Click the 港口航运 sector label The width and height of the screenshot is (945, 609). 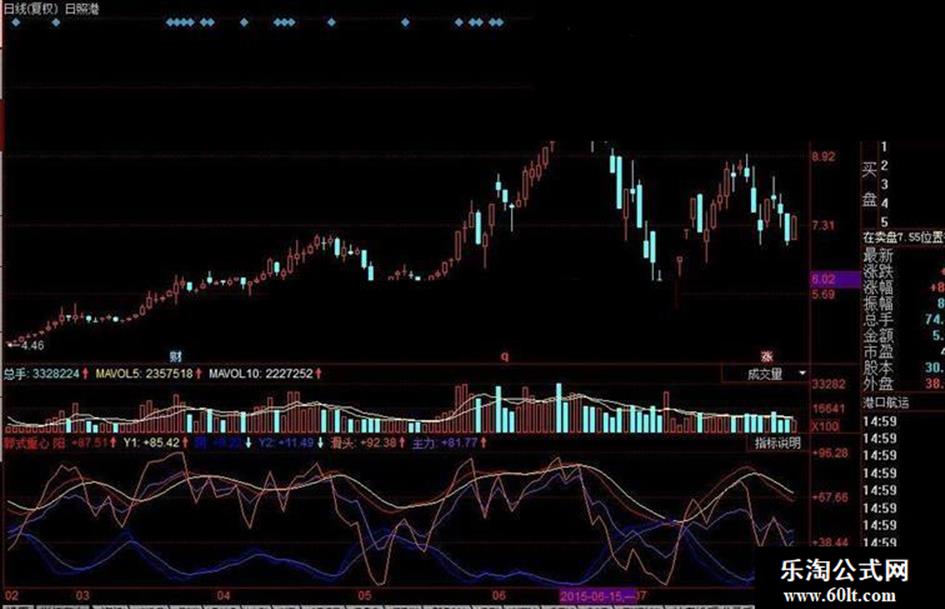pos(885,402)
